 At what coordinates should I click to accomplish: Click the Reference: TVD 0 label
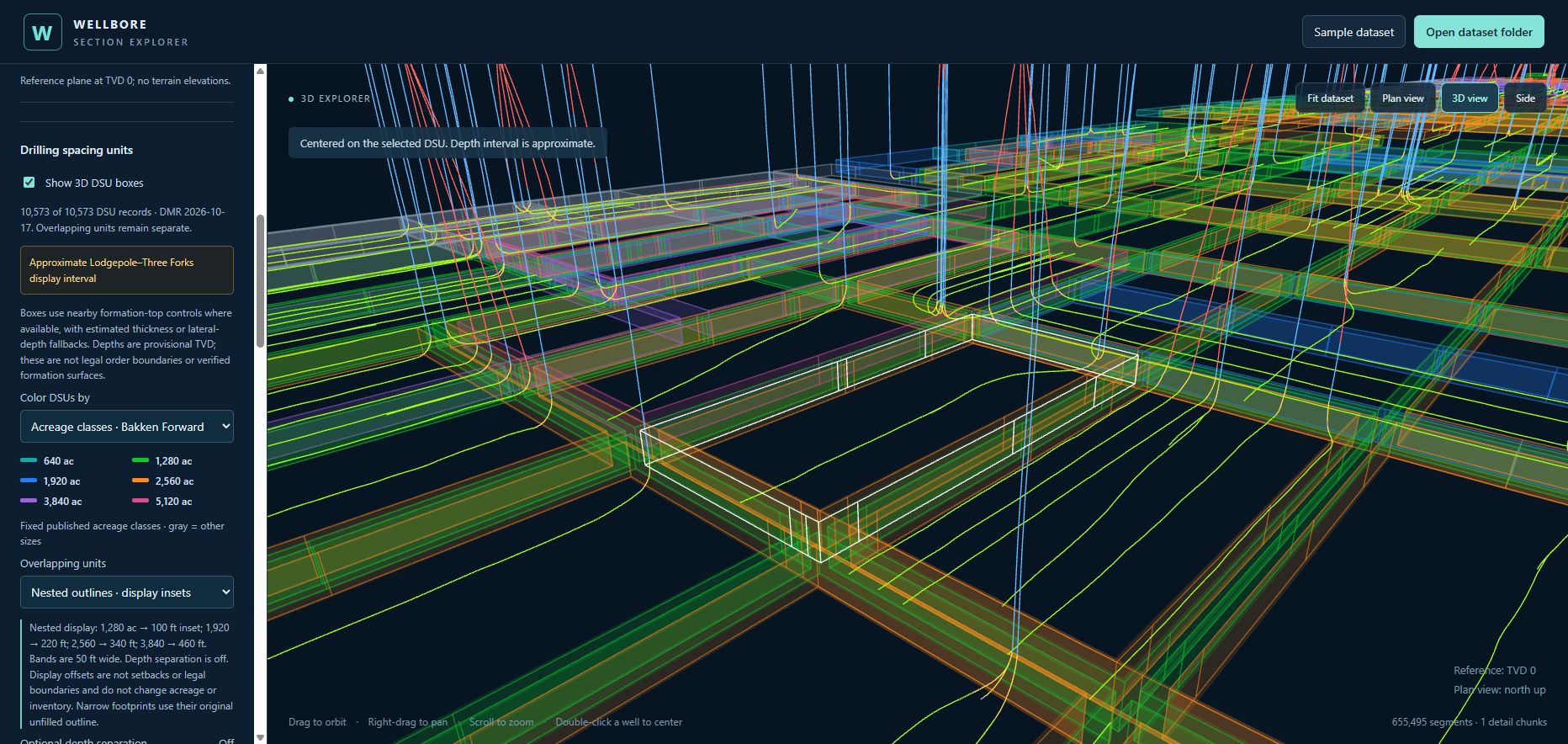(1495, 671)
